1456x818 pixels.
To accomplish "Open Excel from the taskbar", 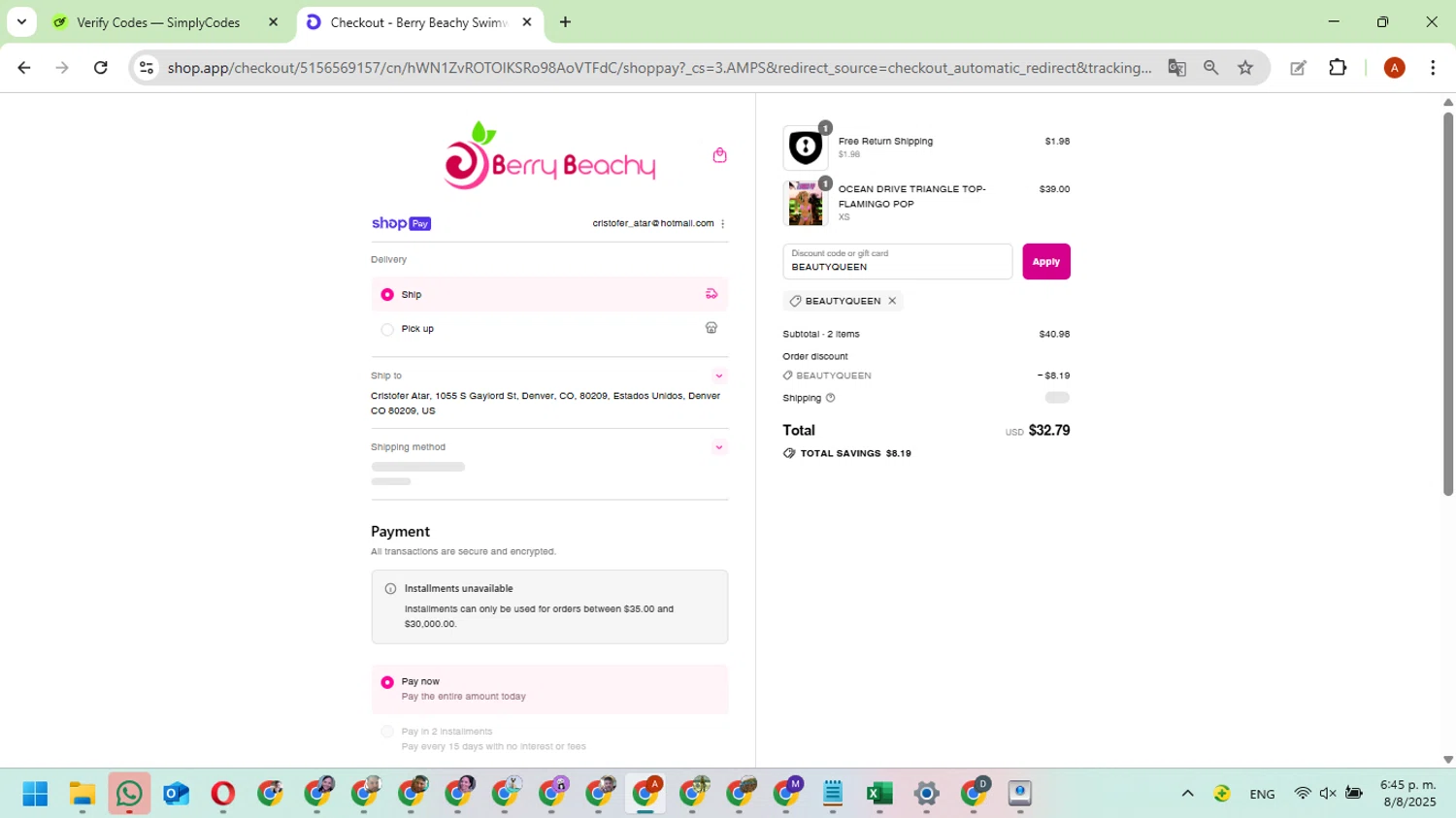I will pos(879,794).
